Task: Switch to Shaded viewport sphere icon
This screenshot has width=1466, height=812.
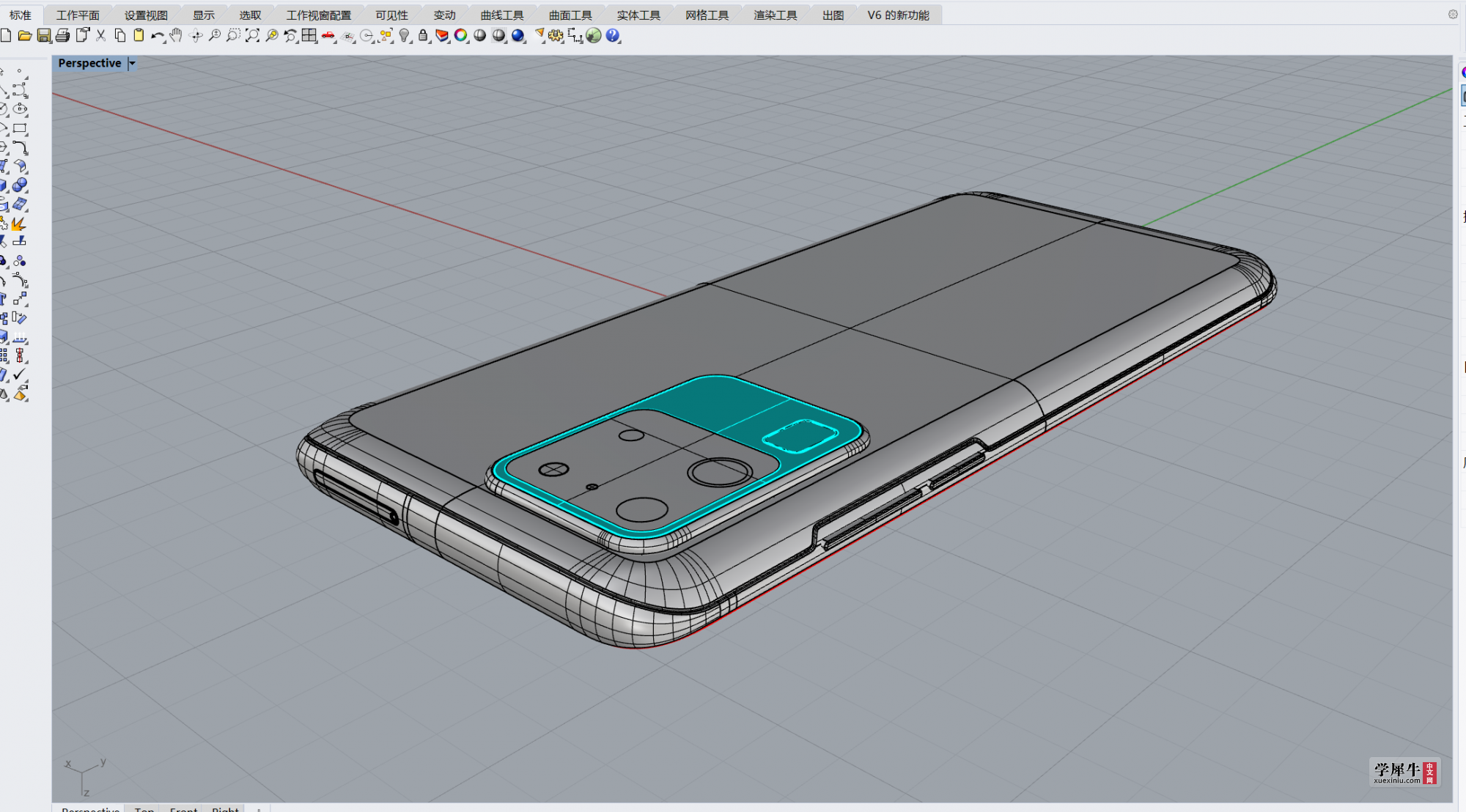Action: (480, 35)
